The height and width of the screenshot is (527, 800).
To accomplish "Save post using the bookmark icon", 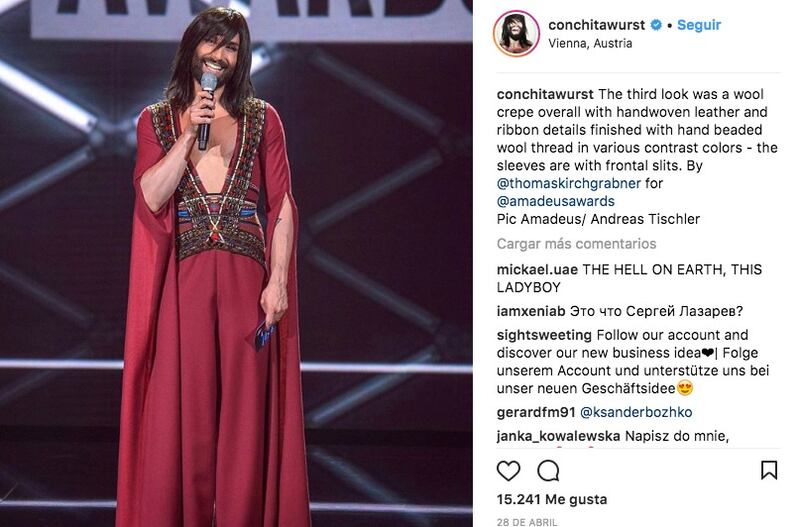I will coord(769,470).
